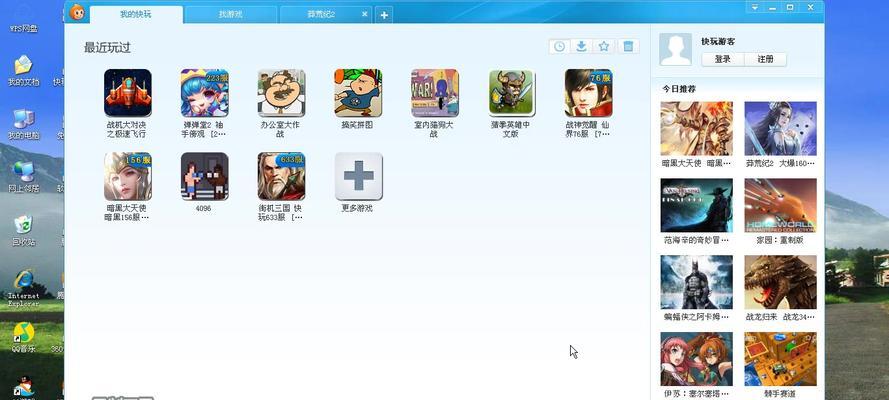Launch 战神觉醒 game with 76服 badge

tap(589, 93)
